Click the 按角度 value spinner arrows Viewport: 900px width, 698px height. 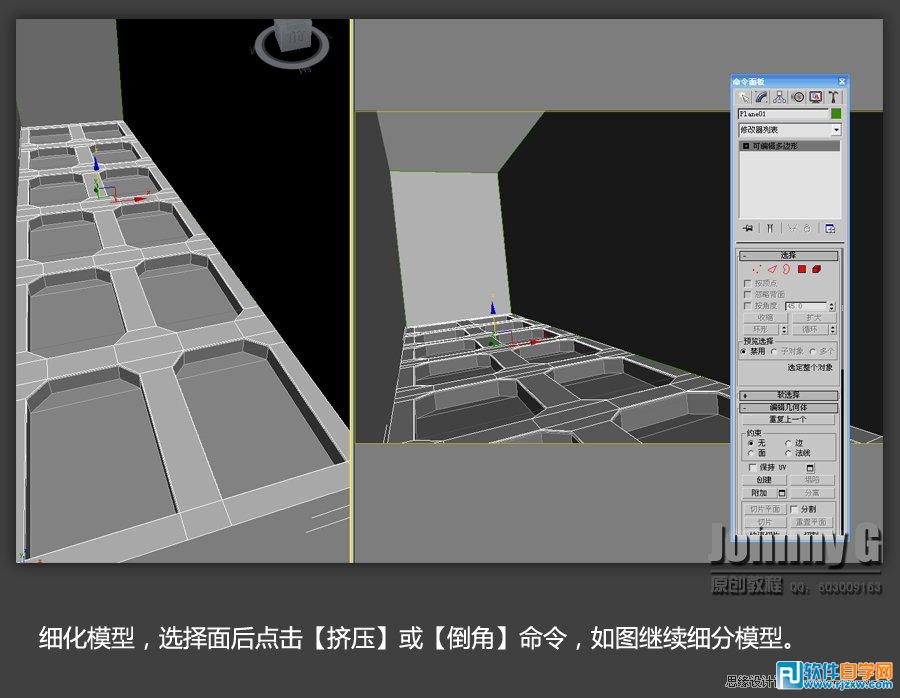[832, 307]
